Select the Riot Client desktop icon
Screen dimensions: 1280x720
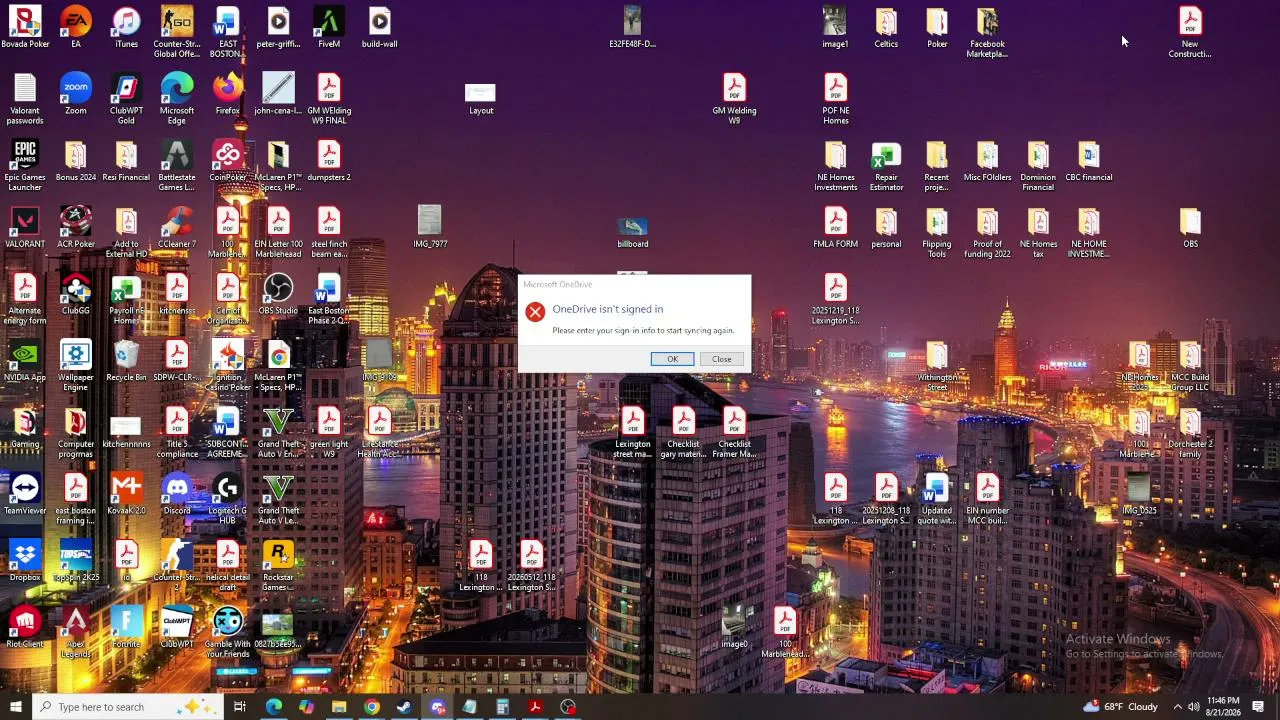click(25, 628)
